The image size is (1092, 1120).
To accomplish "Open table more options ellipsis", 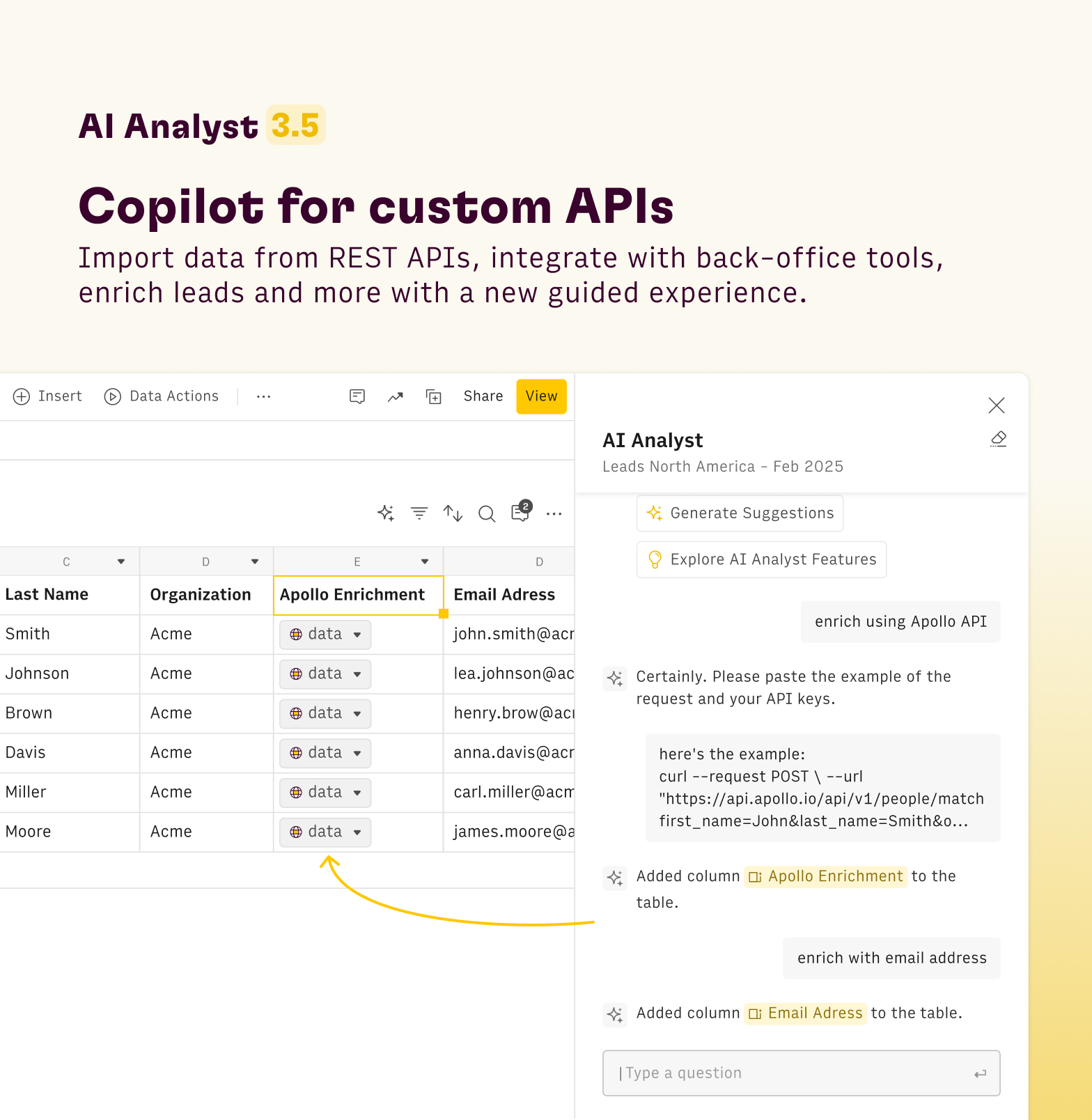I will click(554, 514).
